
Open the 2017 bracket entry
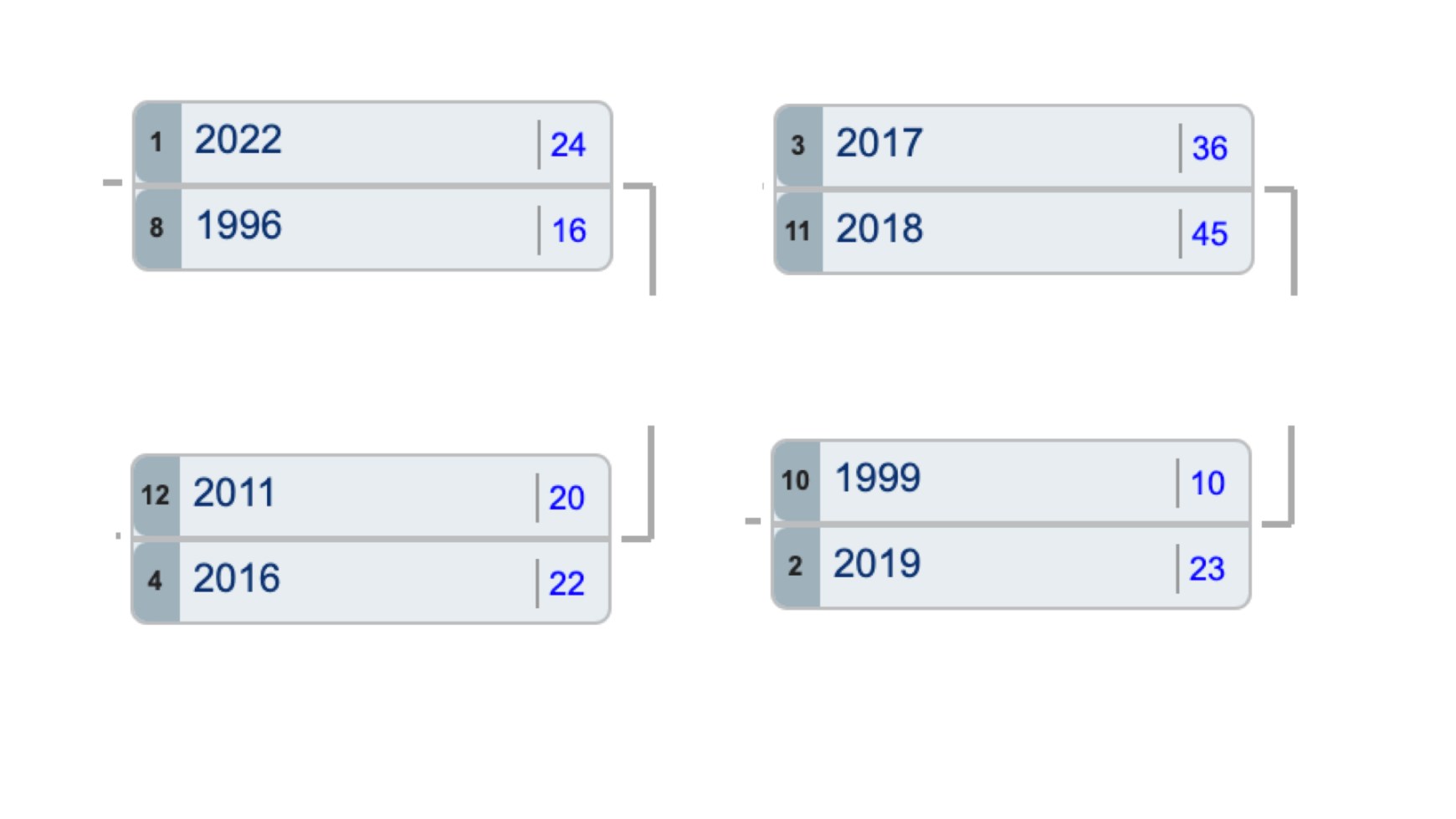point(879,144)
